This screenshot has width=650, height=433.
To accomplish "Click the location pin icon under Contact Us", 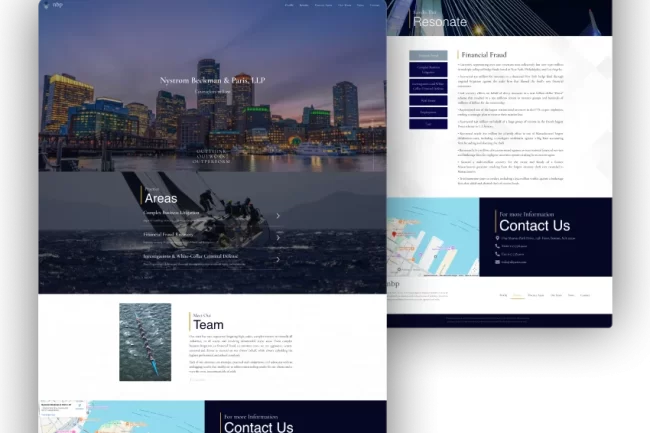I will click(497, 238).
